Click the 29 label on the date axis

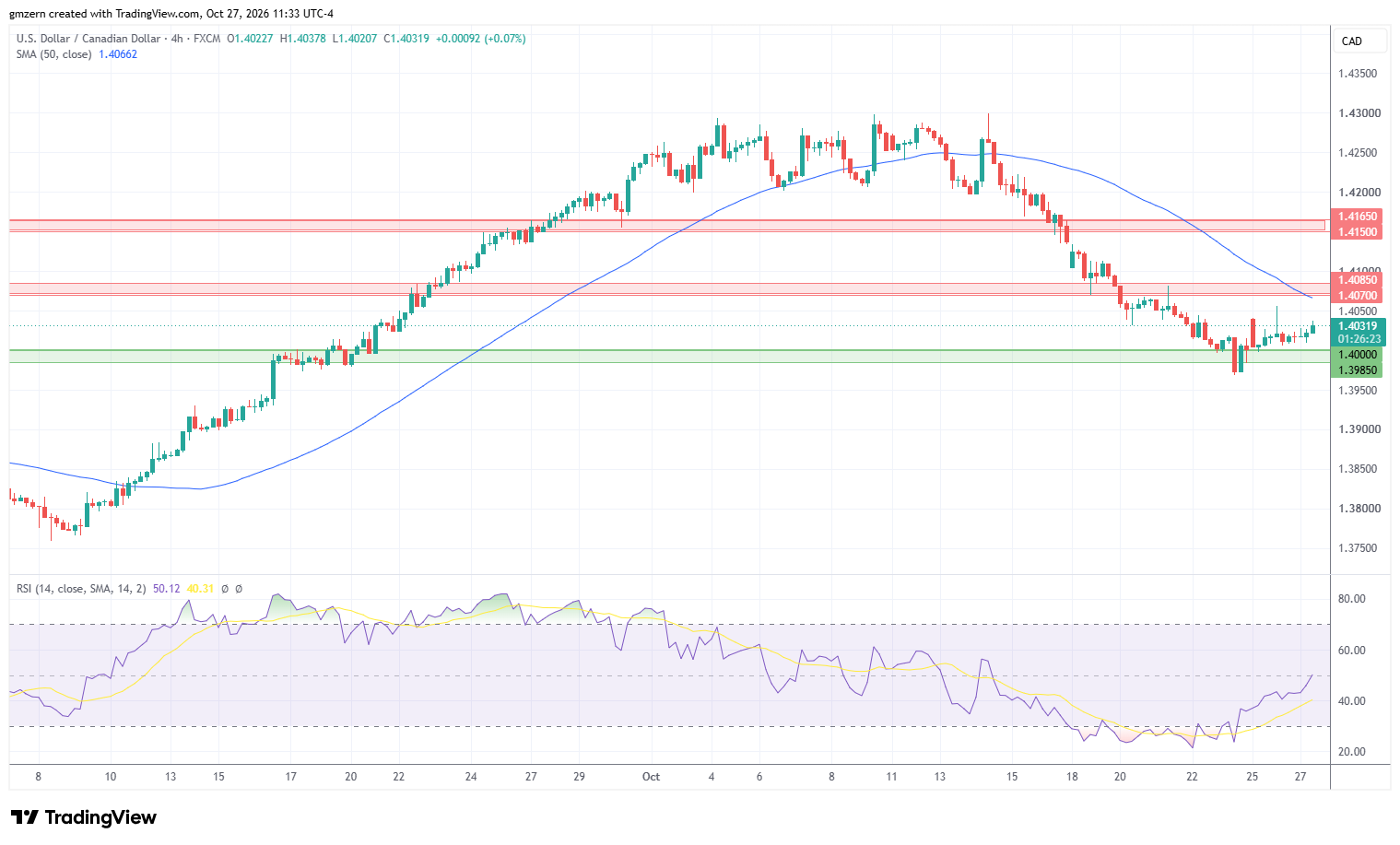pos(579,777)
